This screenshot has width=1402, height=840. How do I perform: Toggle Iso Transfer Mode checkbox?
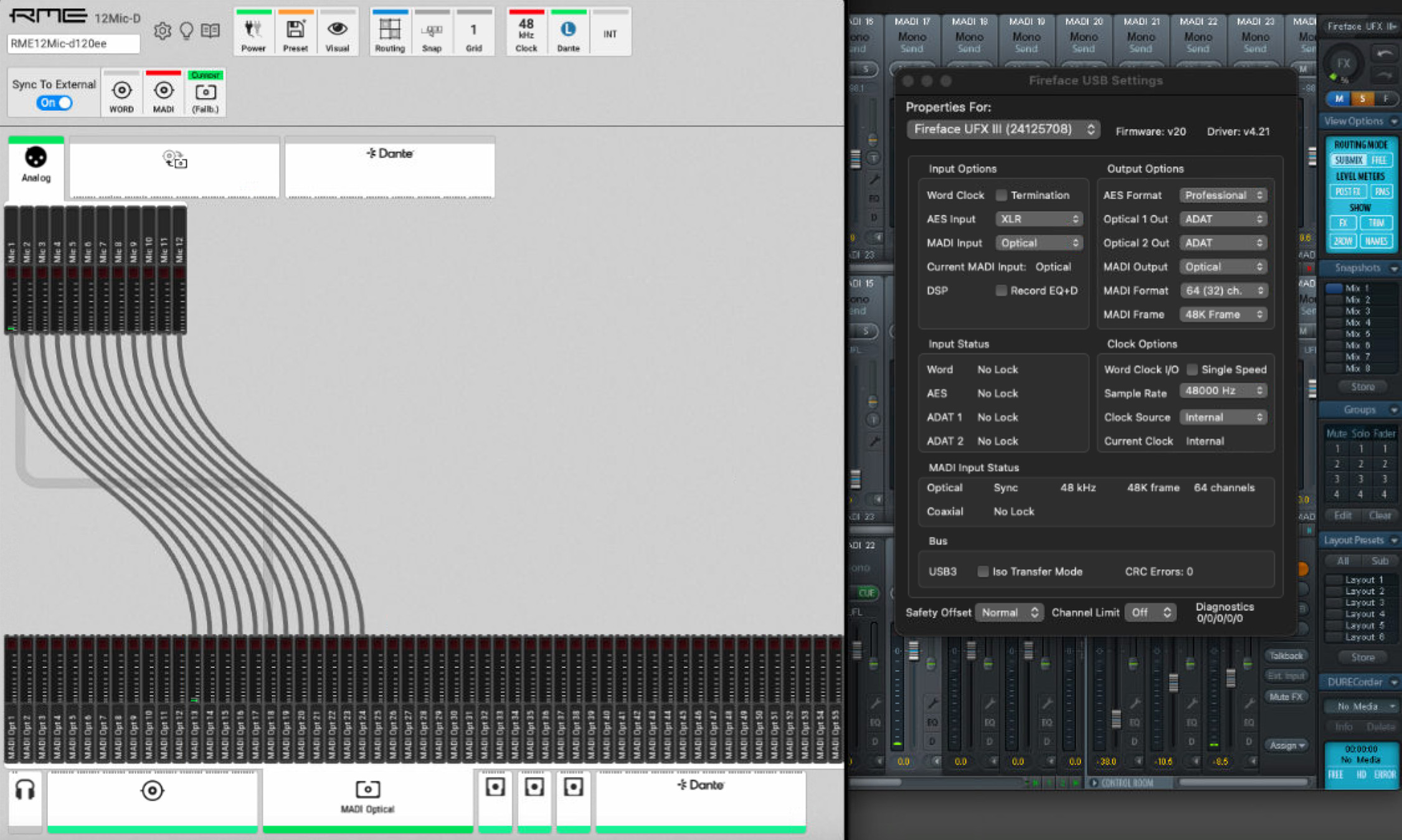[x=982, y=571]
